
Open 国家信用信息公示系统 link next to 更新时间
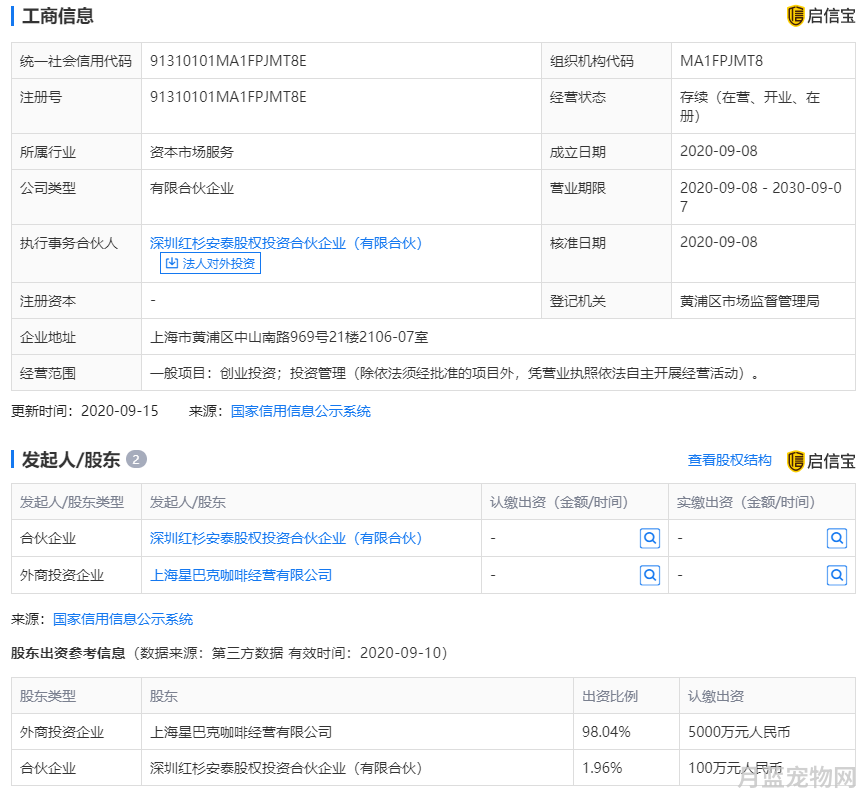[x=300, y=411]
